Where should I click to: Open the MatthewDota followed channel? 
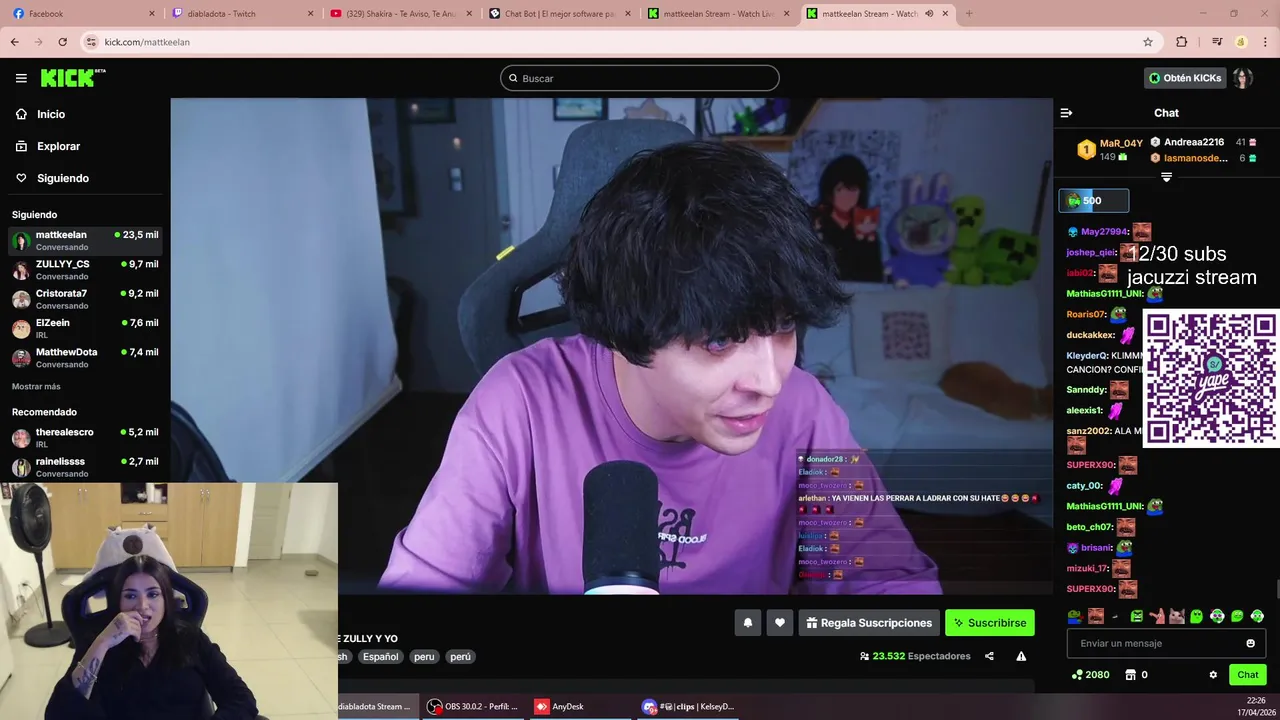(x=85, y=358)
